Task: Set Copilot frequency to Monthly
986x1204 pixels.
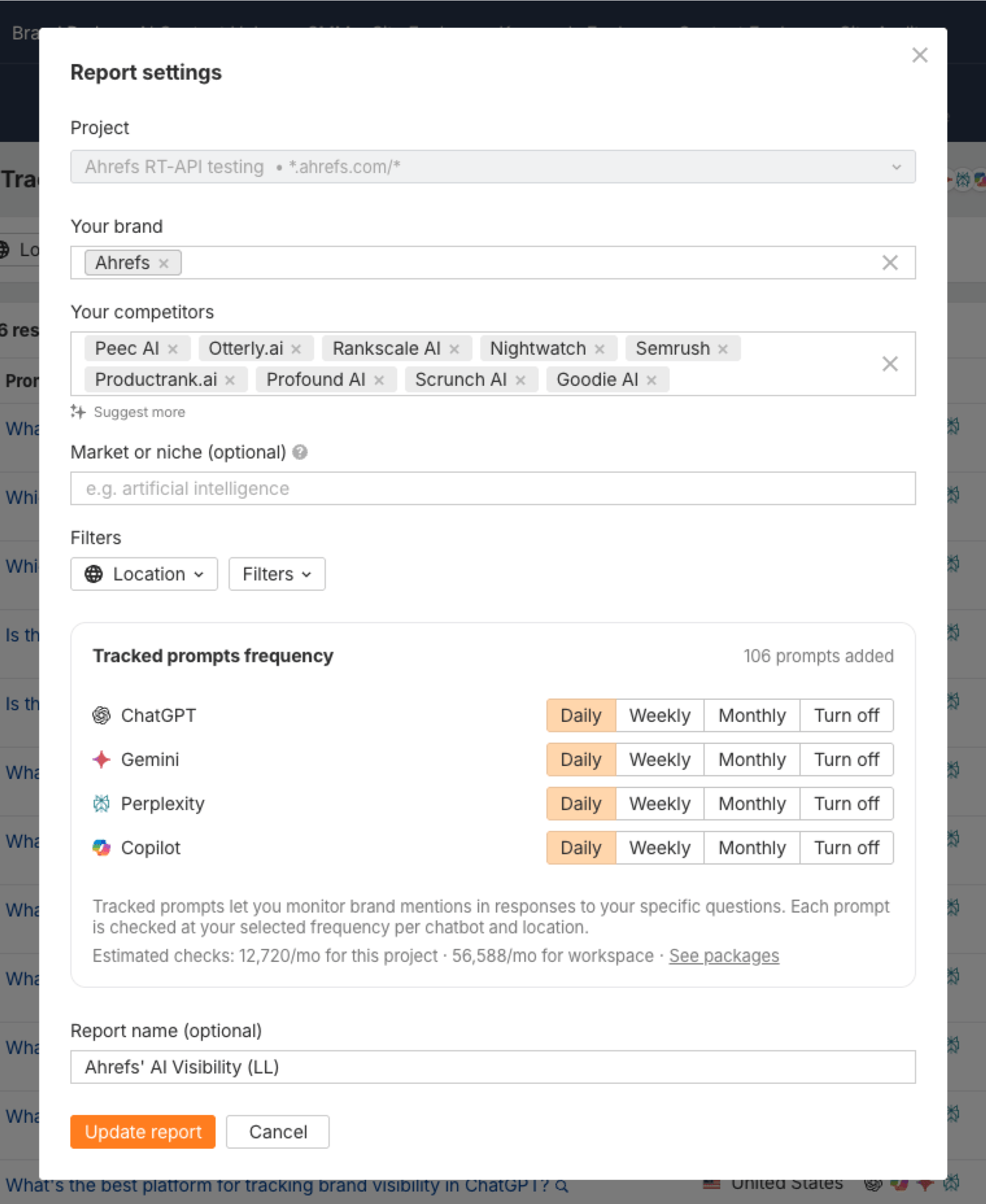Action: click(752, 848)
